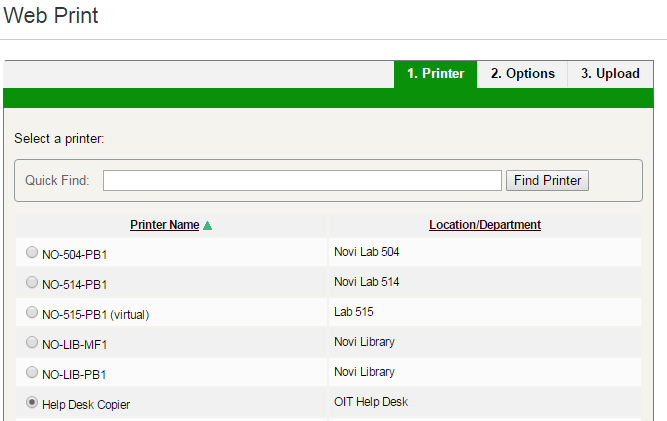Select the NO-514-PB1 printer radio button
This screenshot has height=421, width=667.
click(x=32, y=282)
